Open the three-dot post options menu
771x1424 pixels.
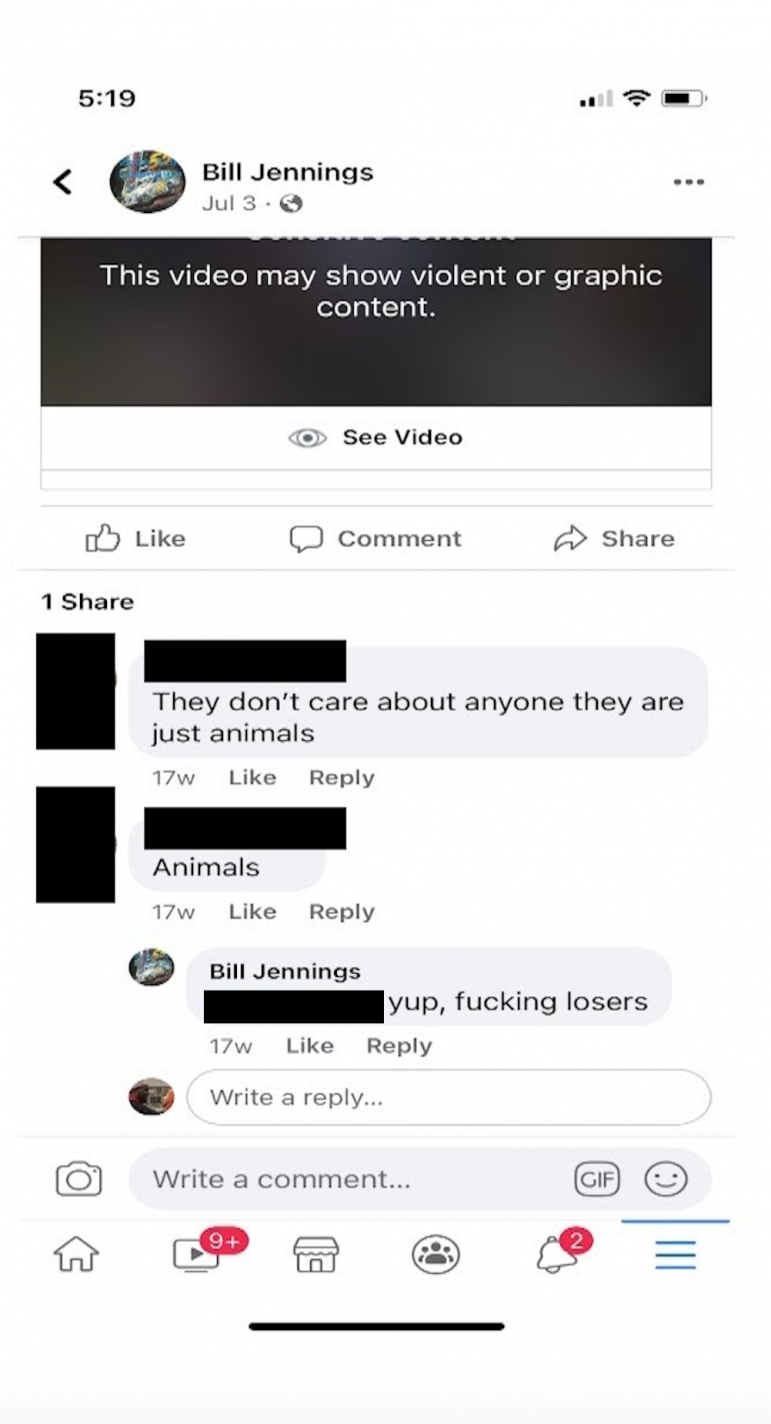[x=688, y=182]
